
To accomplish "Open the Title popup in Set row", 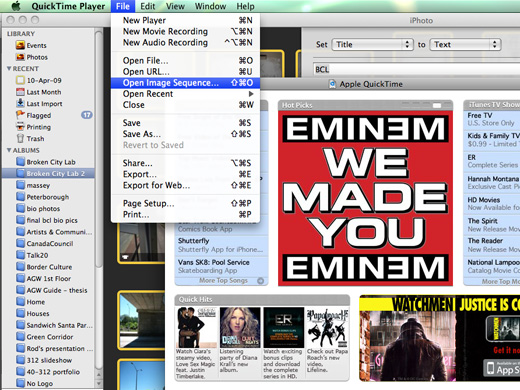I will pos(372,44).
